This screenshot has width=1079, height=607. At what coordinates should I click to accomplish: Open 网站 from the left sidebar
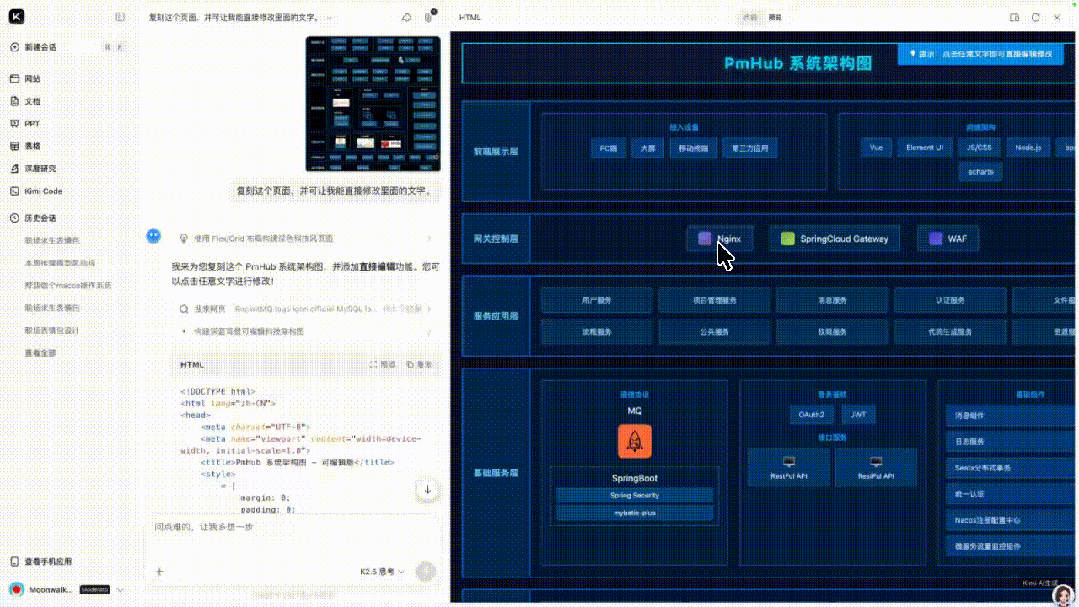coord(35,77)
